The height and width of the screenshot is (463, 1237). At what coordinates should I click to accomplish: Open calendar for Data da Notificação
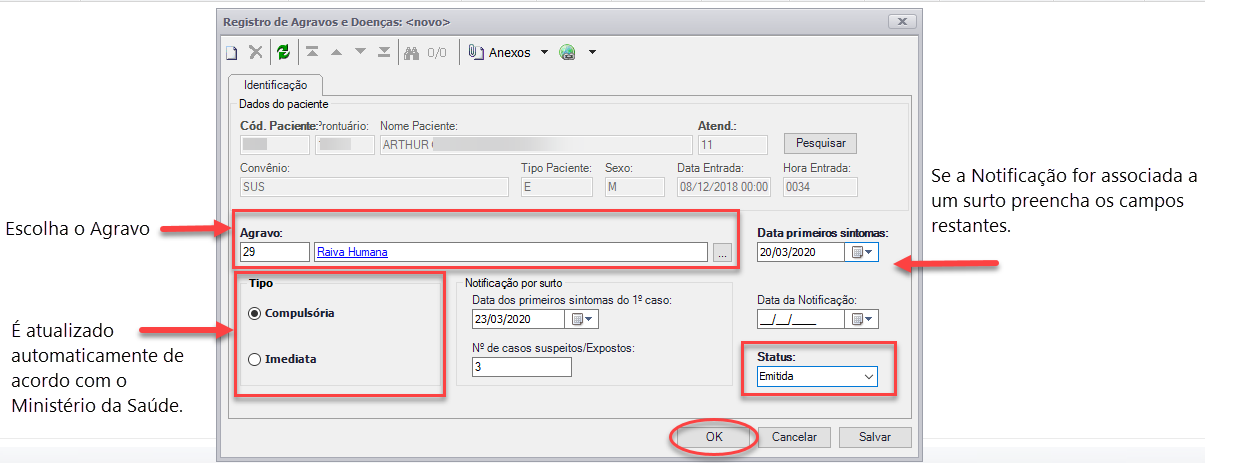[862, 320]
